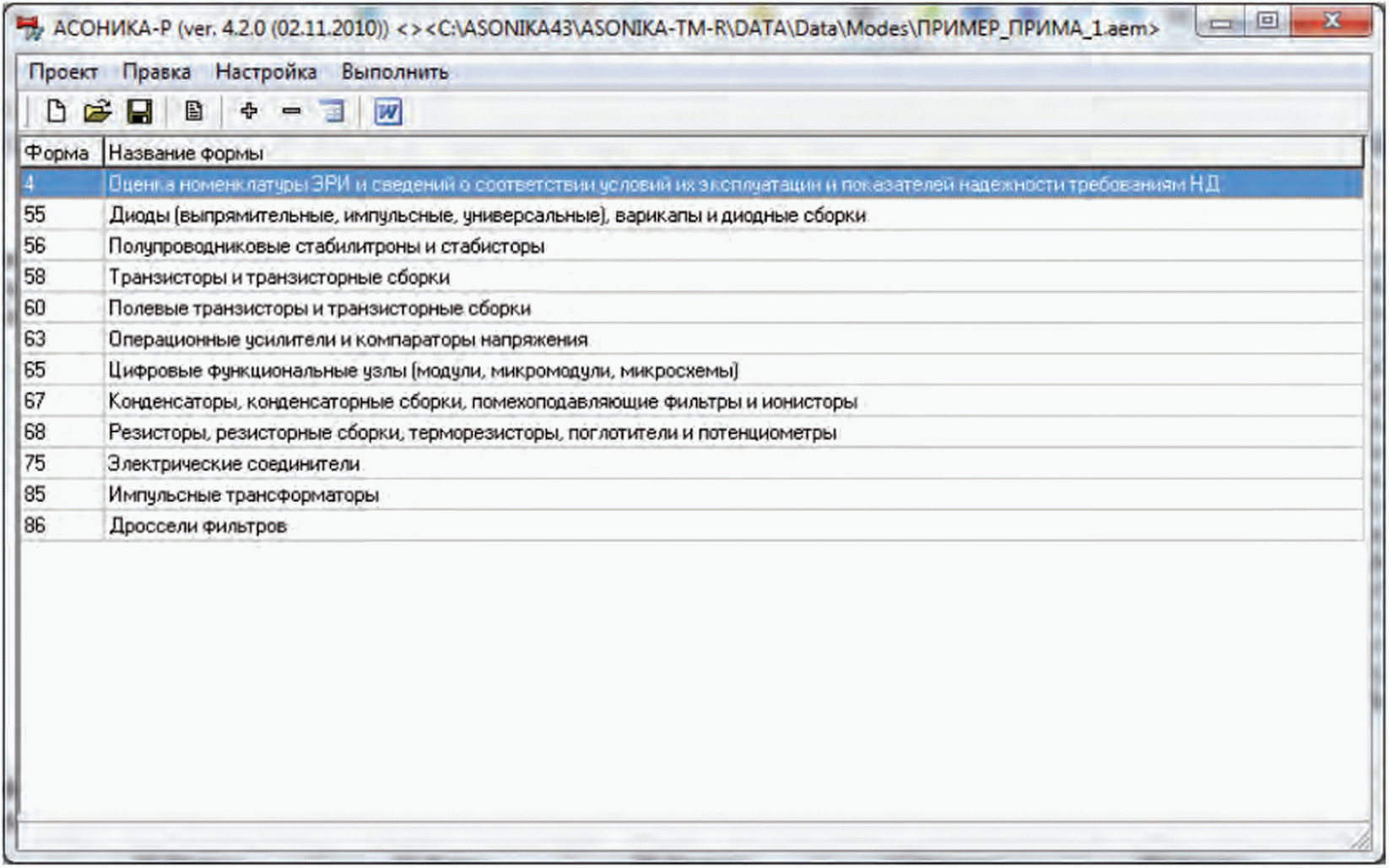The height and width of the screenshot is (868, 1389).
Task: Select form 75 Электрические соединители
Action: tap(691, 464)
